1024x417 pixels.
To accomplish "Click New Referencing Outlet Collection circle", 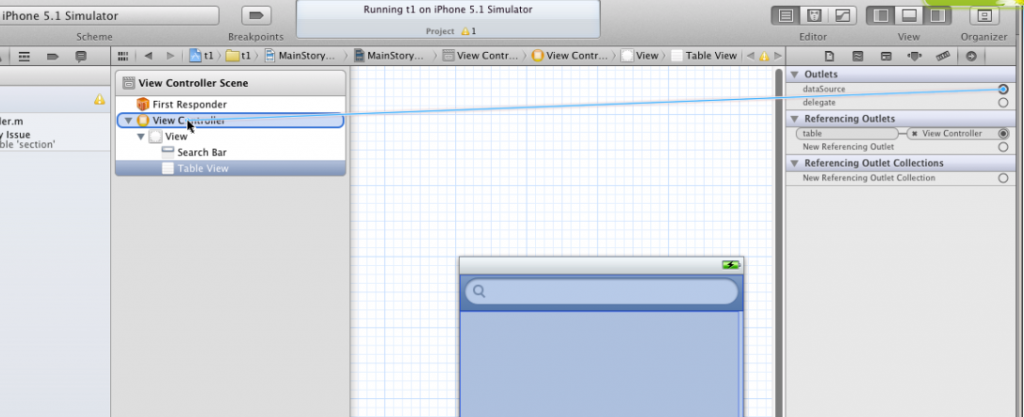I will tap(1003, 178).
